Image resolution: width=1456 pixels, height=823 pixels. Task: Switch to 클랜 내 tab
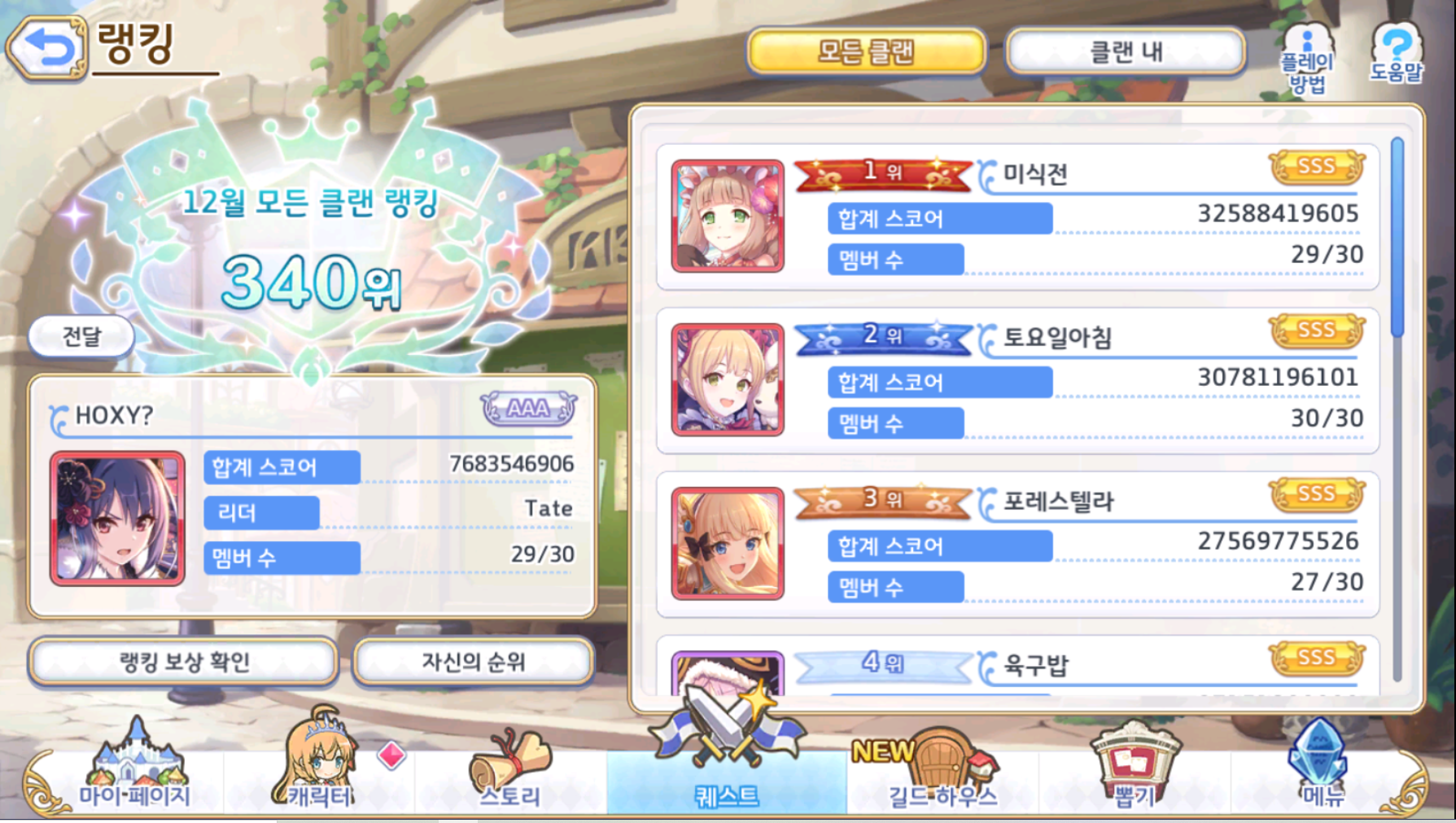[1126, 52]
